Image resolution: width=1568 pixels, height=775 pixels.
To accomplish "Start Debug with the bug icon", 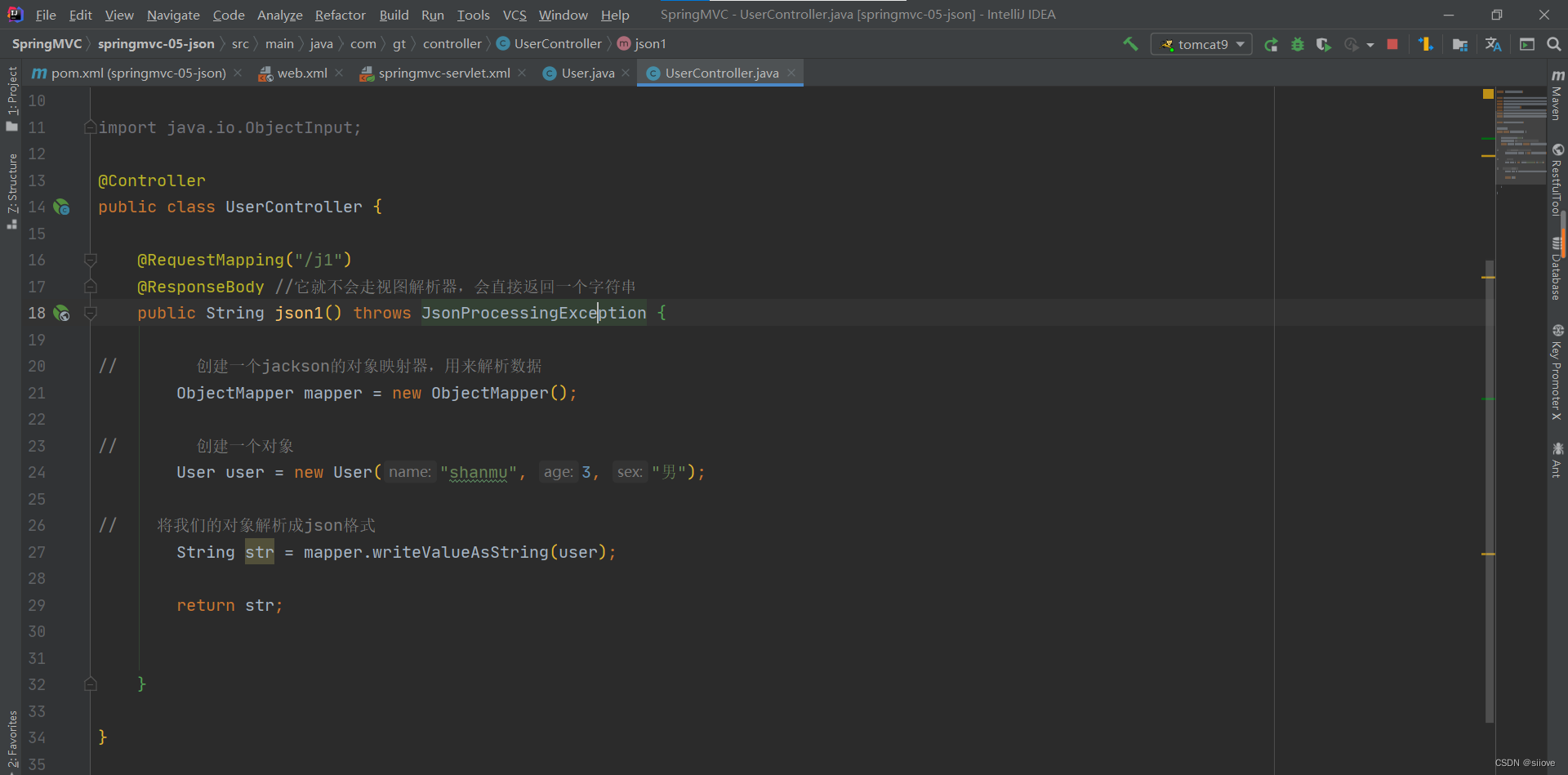I will 1298,44.
